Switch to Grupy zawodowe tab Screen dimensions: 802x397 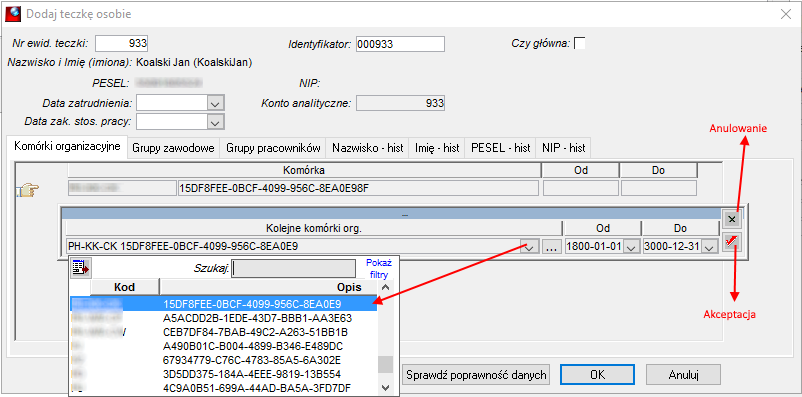[x=173, y=148]
